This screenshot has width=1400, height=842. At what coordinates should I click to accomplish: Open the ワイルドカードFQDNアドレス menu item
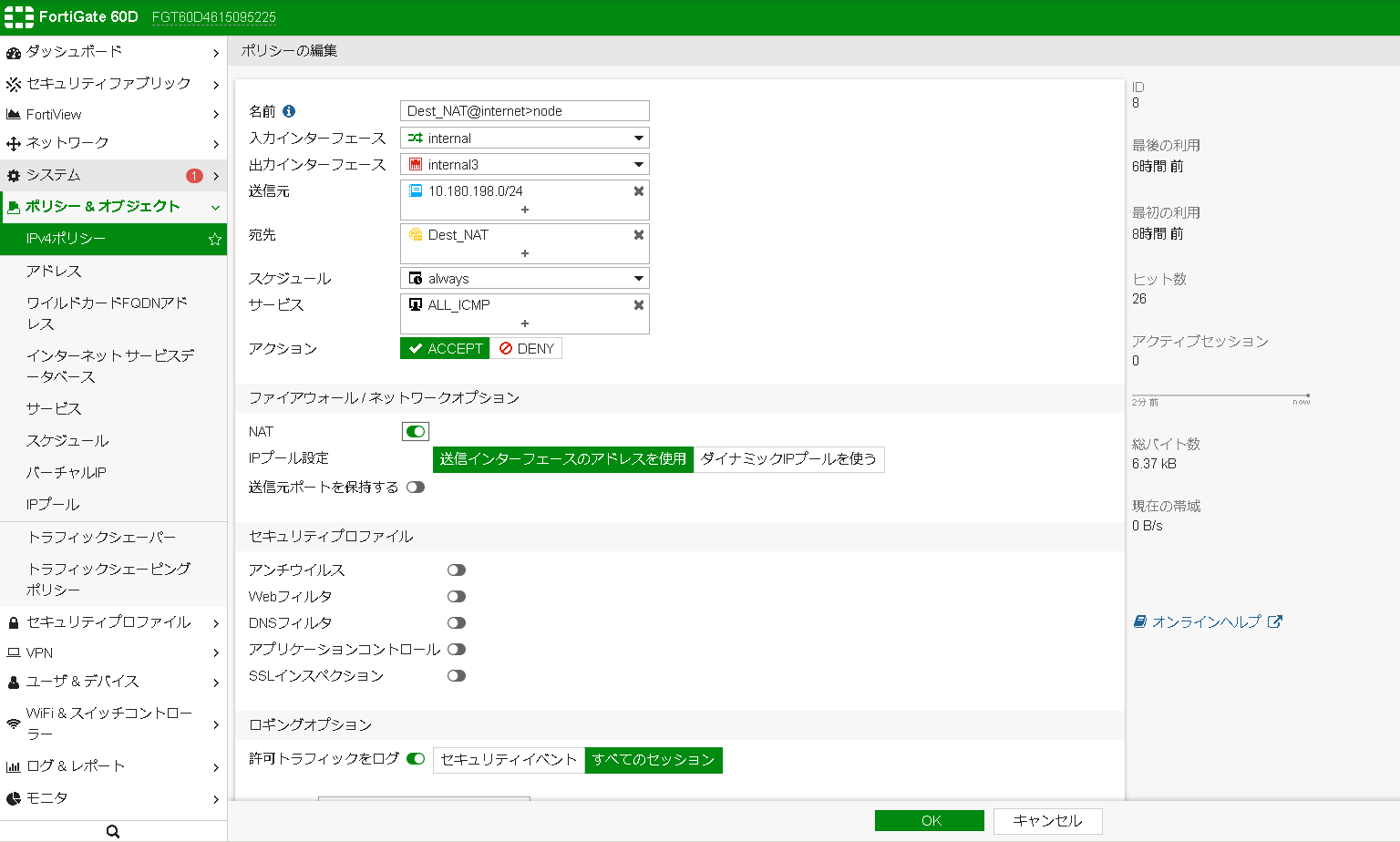tap(113, 313)
